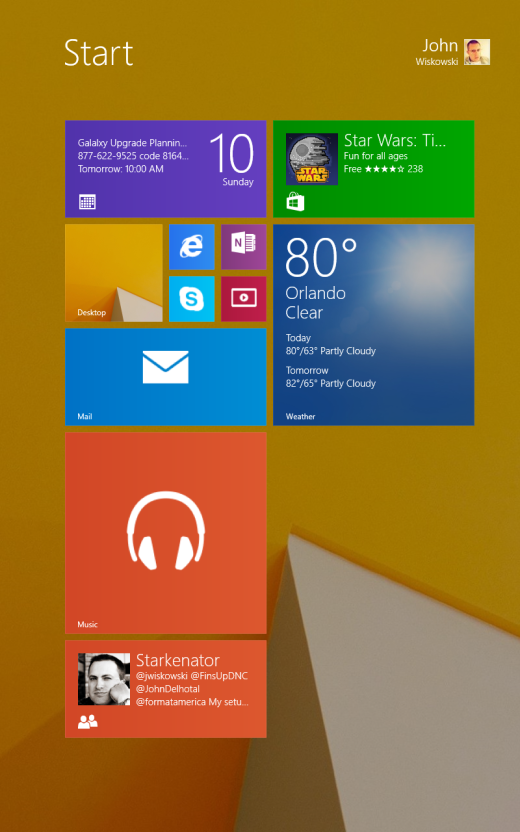520x832 pixels.
Task: Open the Video app tile
Action: pos(244,299)
